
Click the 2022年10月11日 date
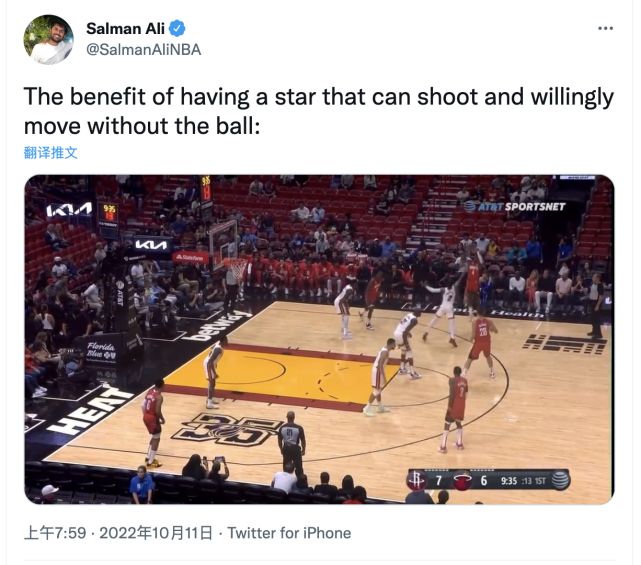click(x=156, y=533)
